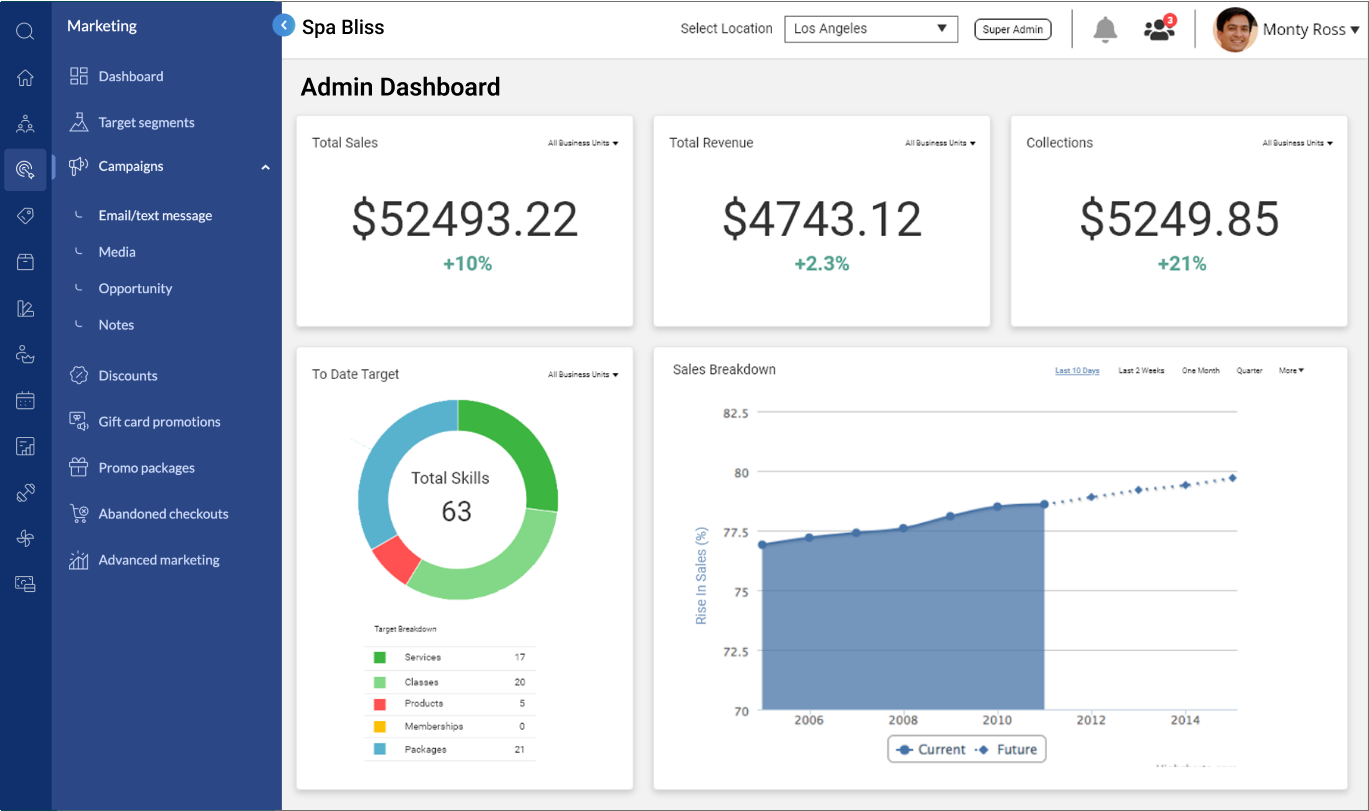
Task: Select the Last 2 Weeks range
Action: coord(1141,370)
